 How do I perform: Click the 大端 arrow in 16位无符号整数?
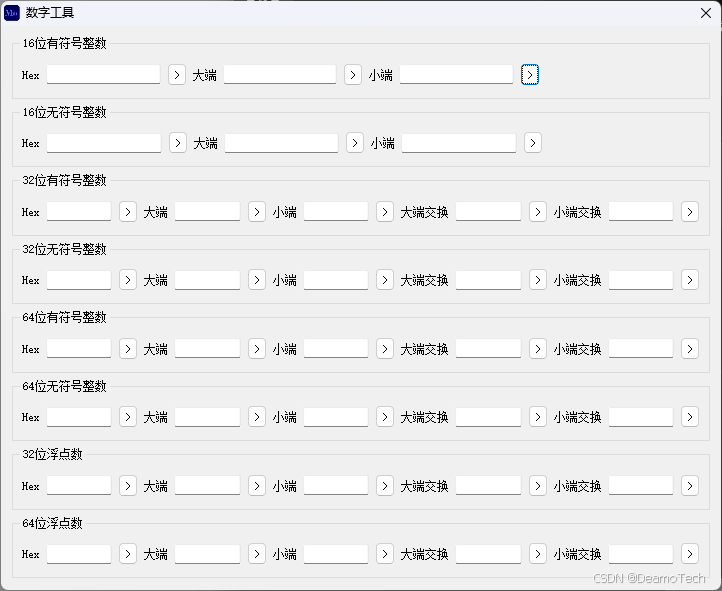[x=355, y=143]
